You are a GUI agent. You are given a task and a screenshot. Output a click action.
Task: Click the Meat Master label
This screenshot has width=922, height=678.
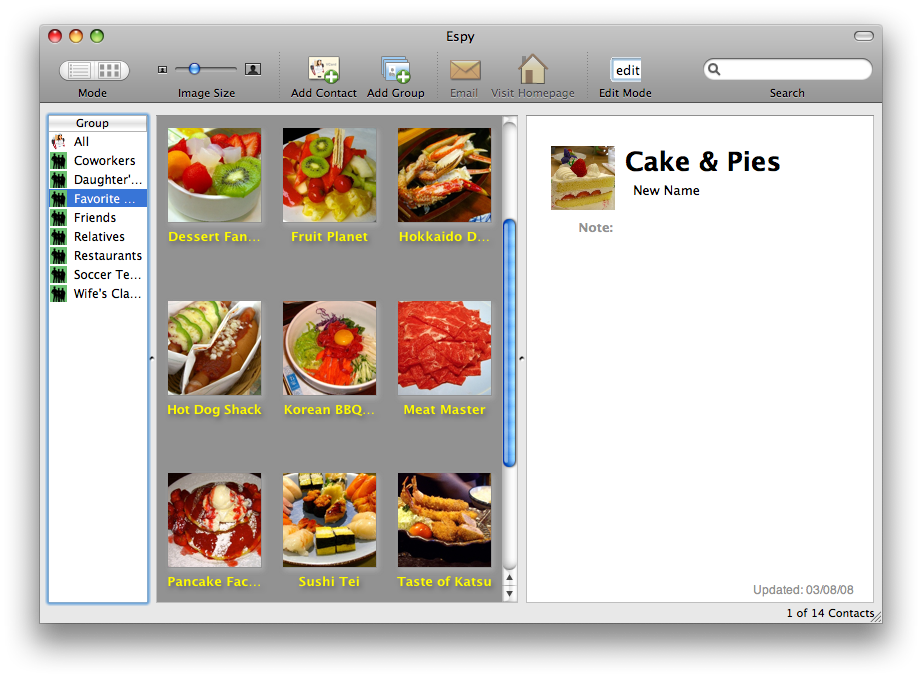445,410
